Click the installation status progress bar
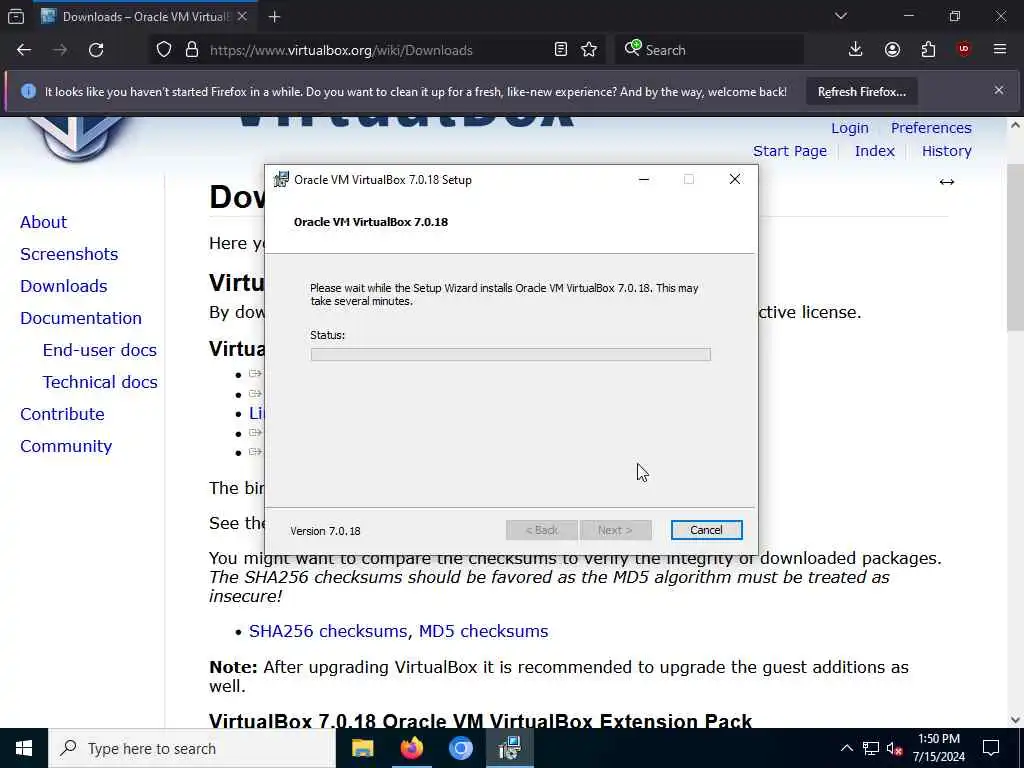1024x768 pixels. pyautogui.click(x=511, y=355)
